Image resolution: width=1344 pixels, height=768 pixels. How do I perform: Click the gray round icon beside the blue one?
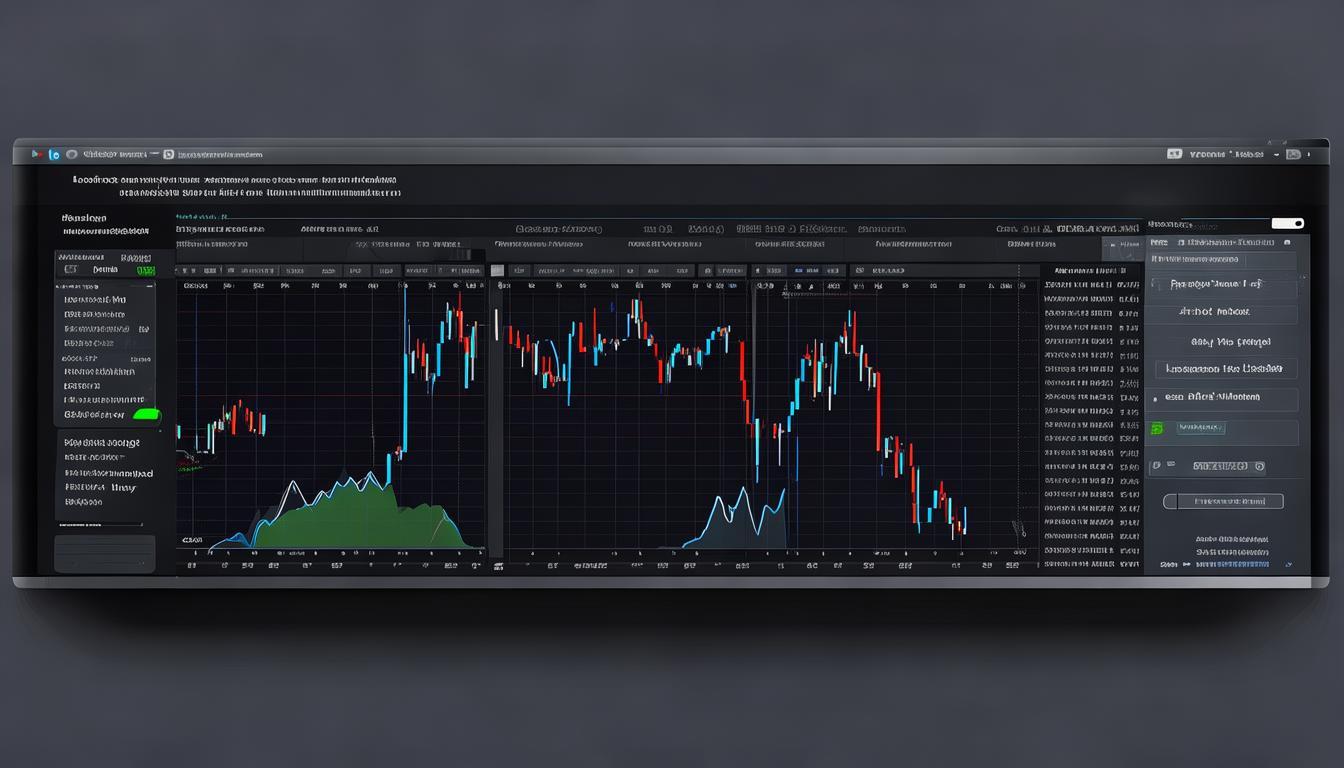point(72,155)
